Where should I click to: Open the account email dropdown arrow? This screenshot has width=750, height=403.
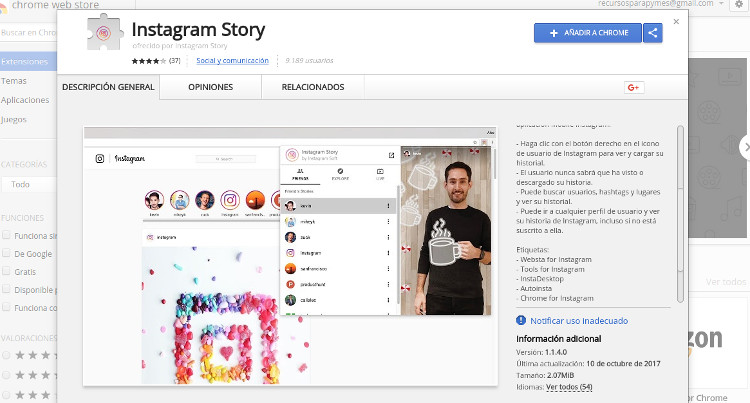[x=721, y=4]
